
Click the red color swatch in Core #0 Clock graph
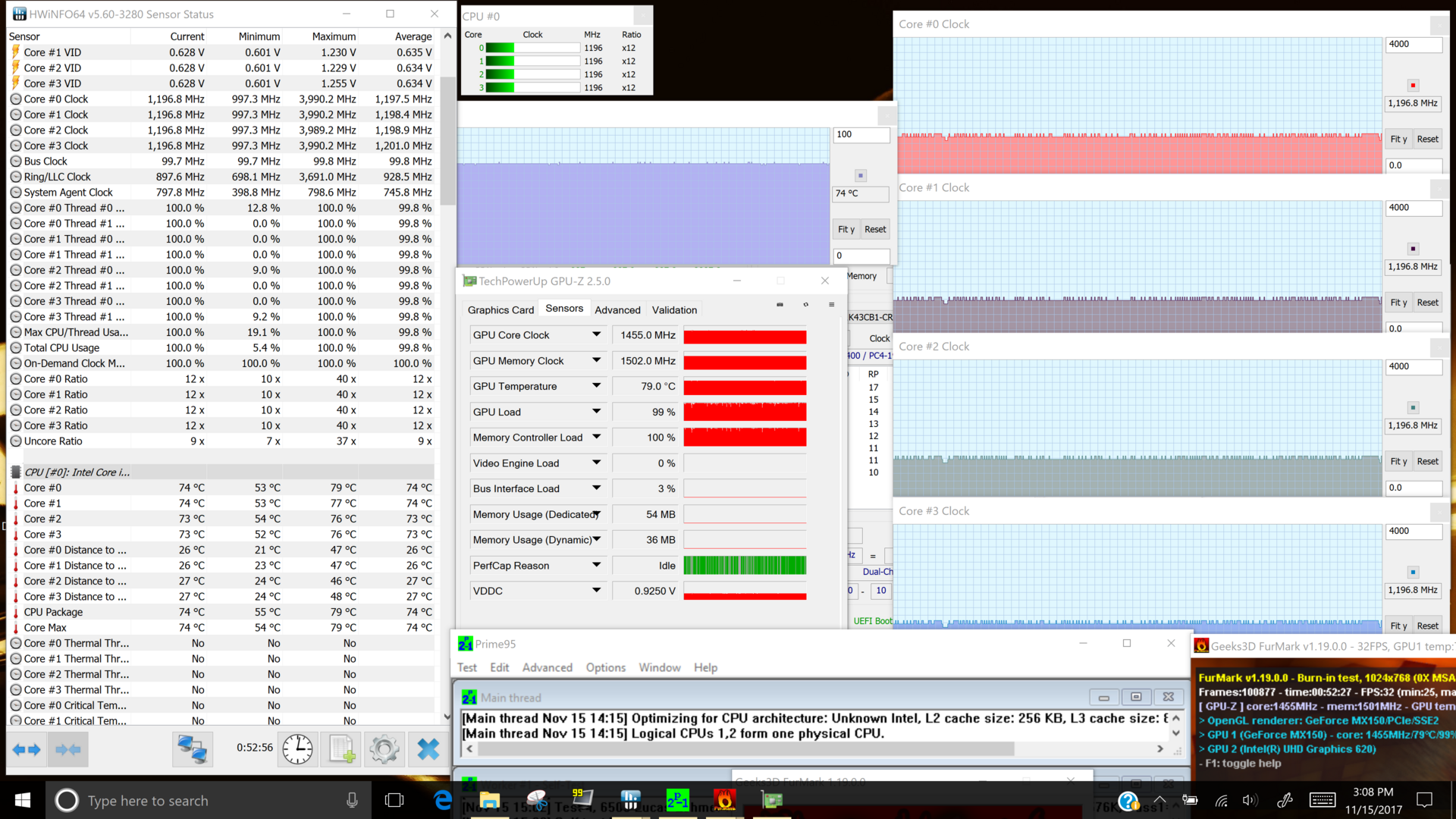1413,86
